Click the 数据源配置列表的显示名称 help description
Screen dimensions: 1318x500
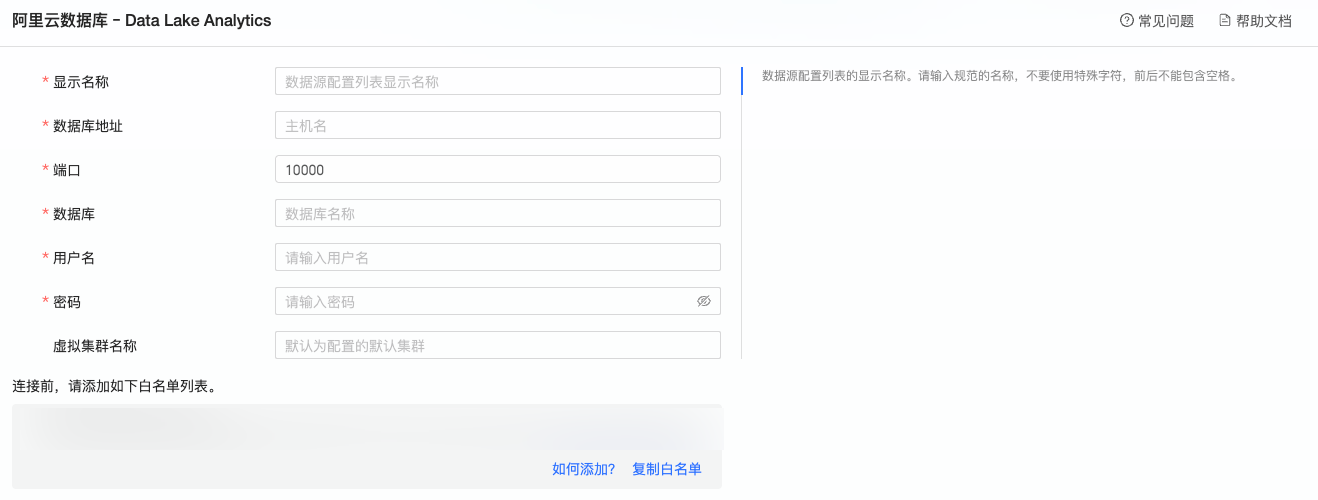click(1000, 75)
